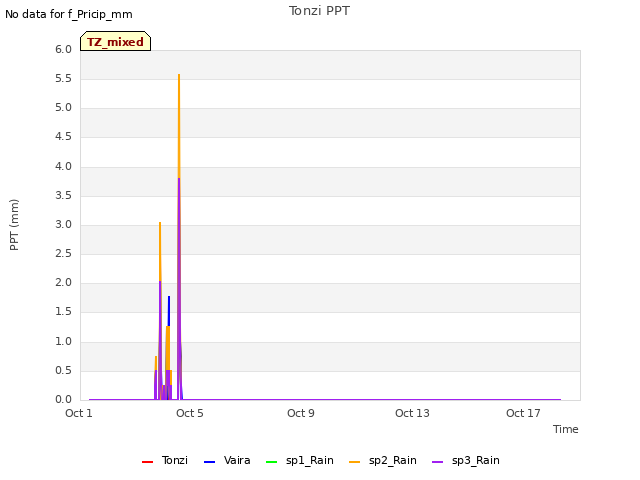
Task: Toggle the sp3_Rain series in the legend
Action: coord(466,460)
